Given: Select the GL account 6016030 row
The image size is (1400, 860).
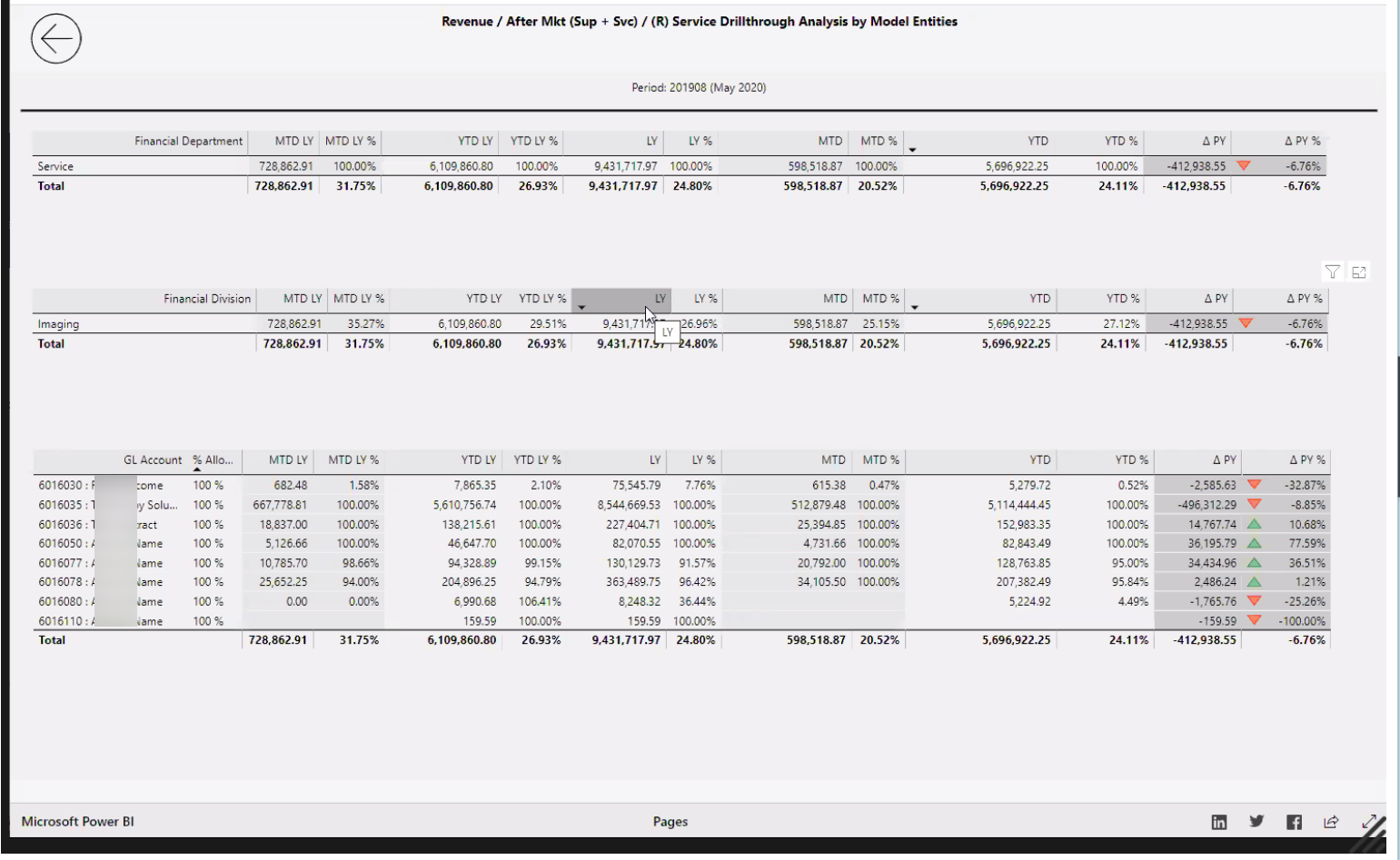Looking at the screenshot, I should click(681, 485).
